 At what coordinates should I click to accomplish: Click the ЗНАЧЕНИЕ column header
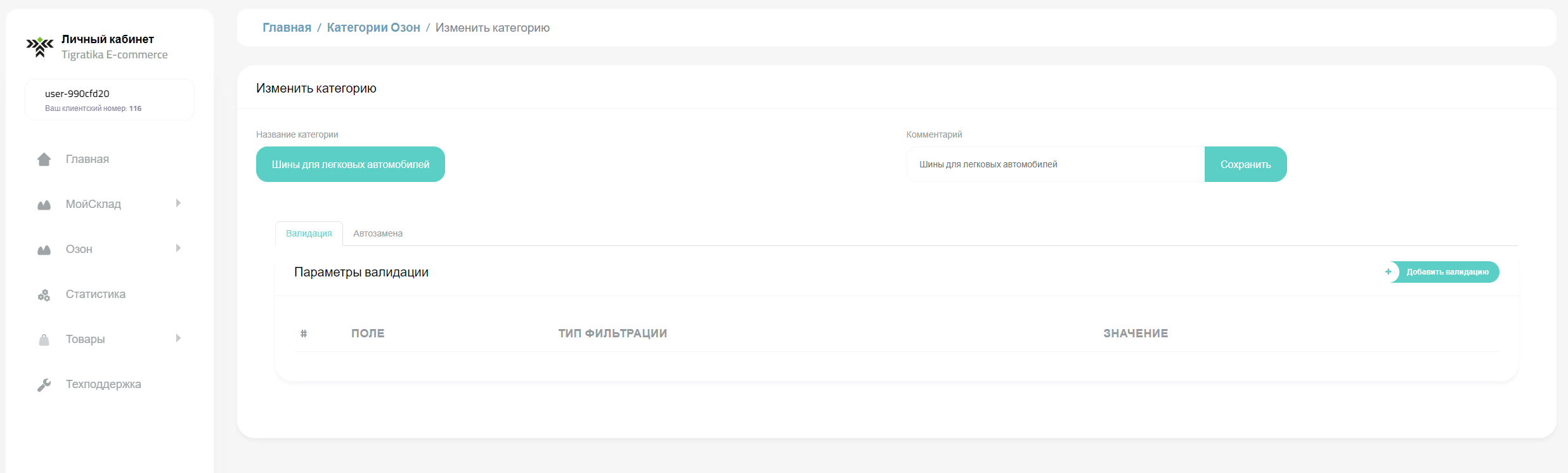pos(1136,334)
